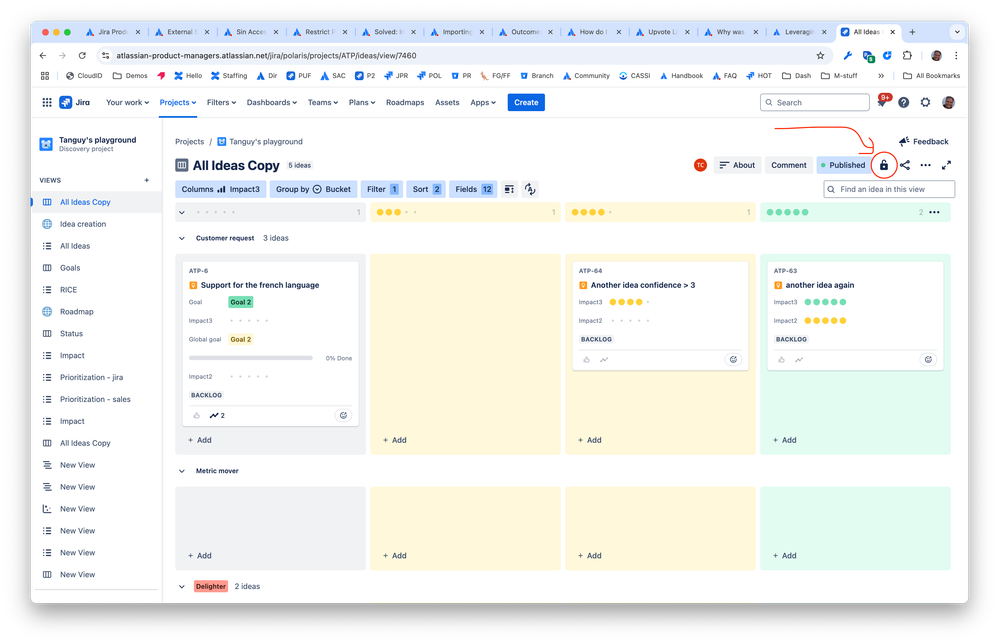The image size is (999, 644).
Task: Click reaction icon on ATP-6 card
Action: coord(343,415)
